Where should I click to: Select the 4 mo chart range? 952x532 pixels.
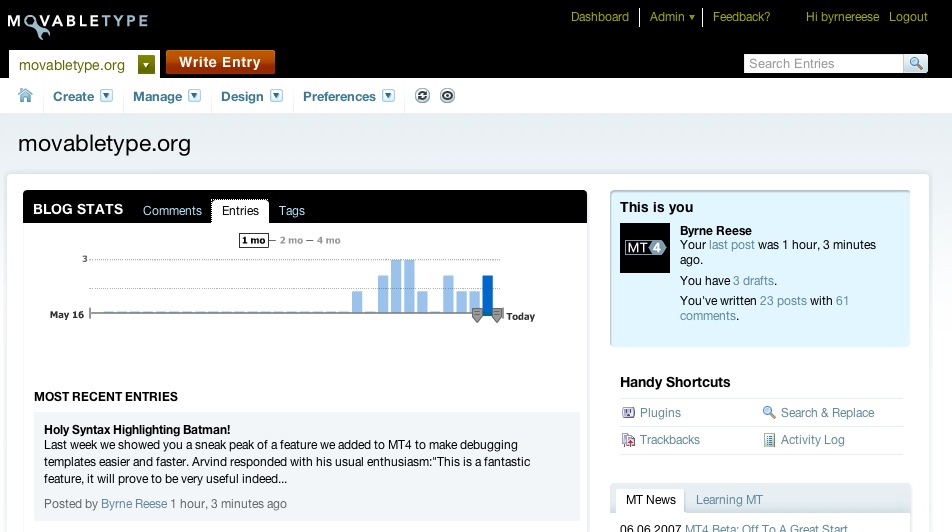click(328, 240)
